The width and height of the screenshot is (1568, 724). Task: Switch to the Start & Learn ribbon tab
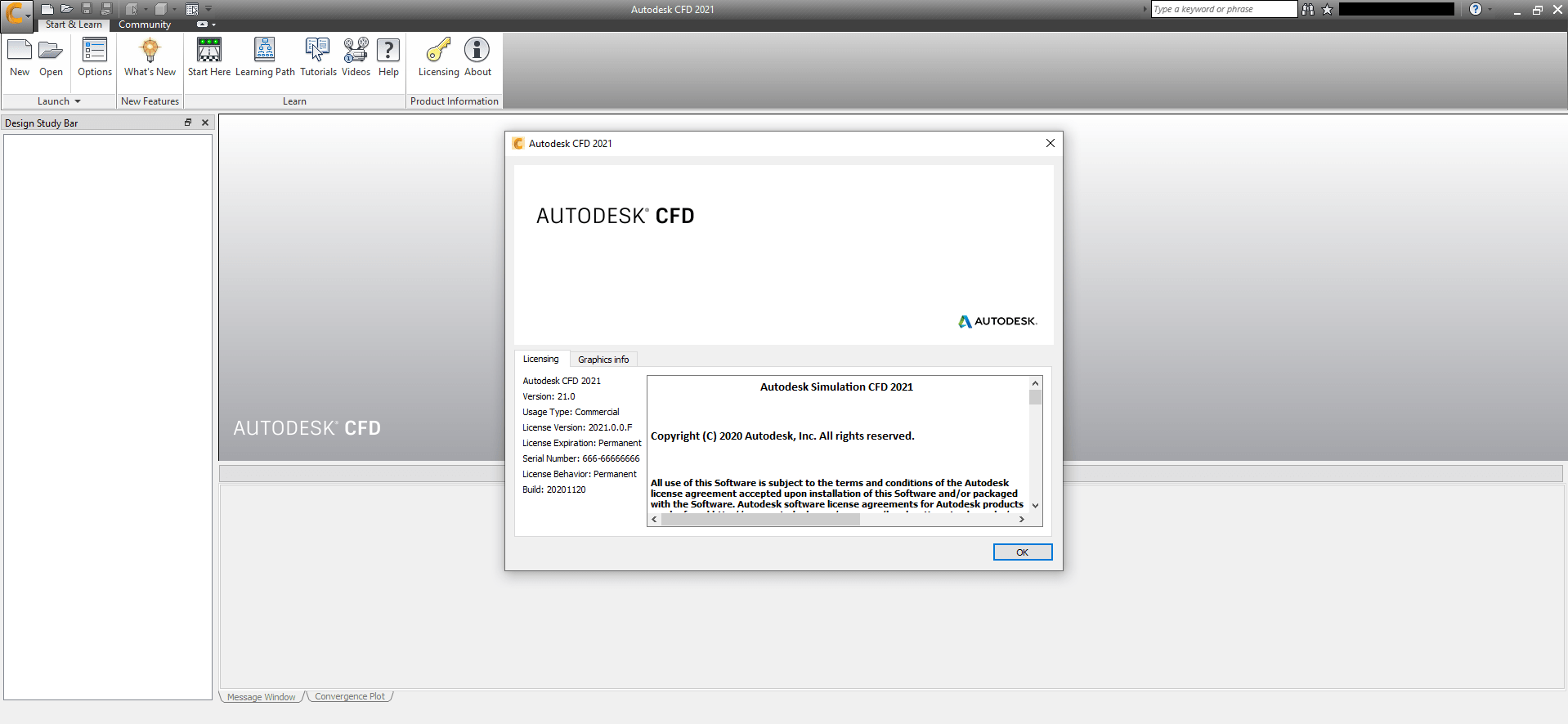[x=74, y=25]
